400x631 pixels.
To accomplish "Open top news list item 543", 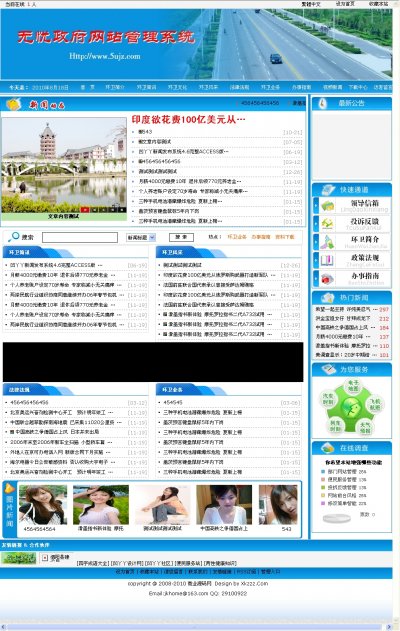I will (145, 132).
